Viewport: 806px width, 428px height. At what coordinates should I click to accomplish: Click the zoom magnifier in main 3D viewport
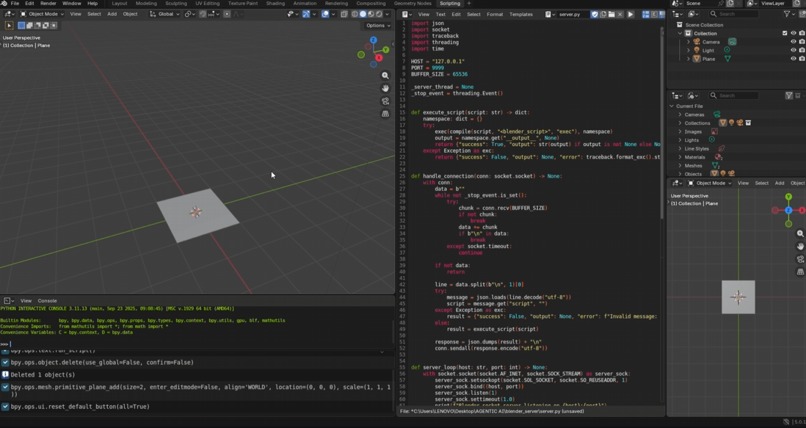point(385,76)
